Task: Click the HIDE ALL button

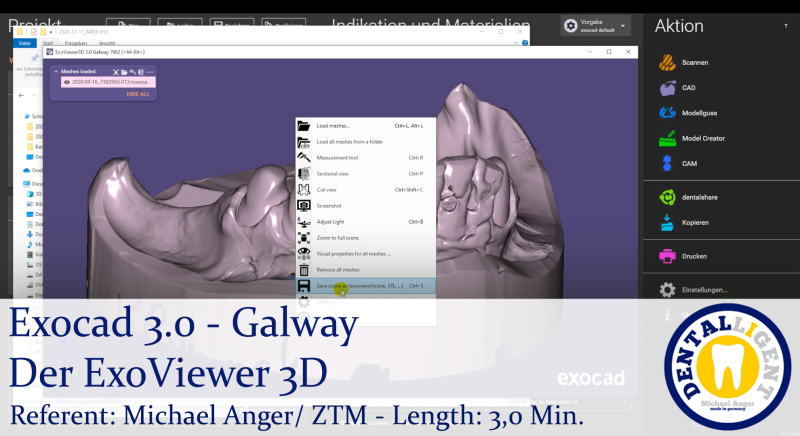Action: point(138,94)
